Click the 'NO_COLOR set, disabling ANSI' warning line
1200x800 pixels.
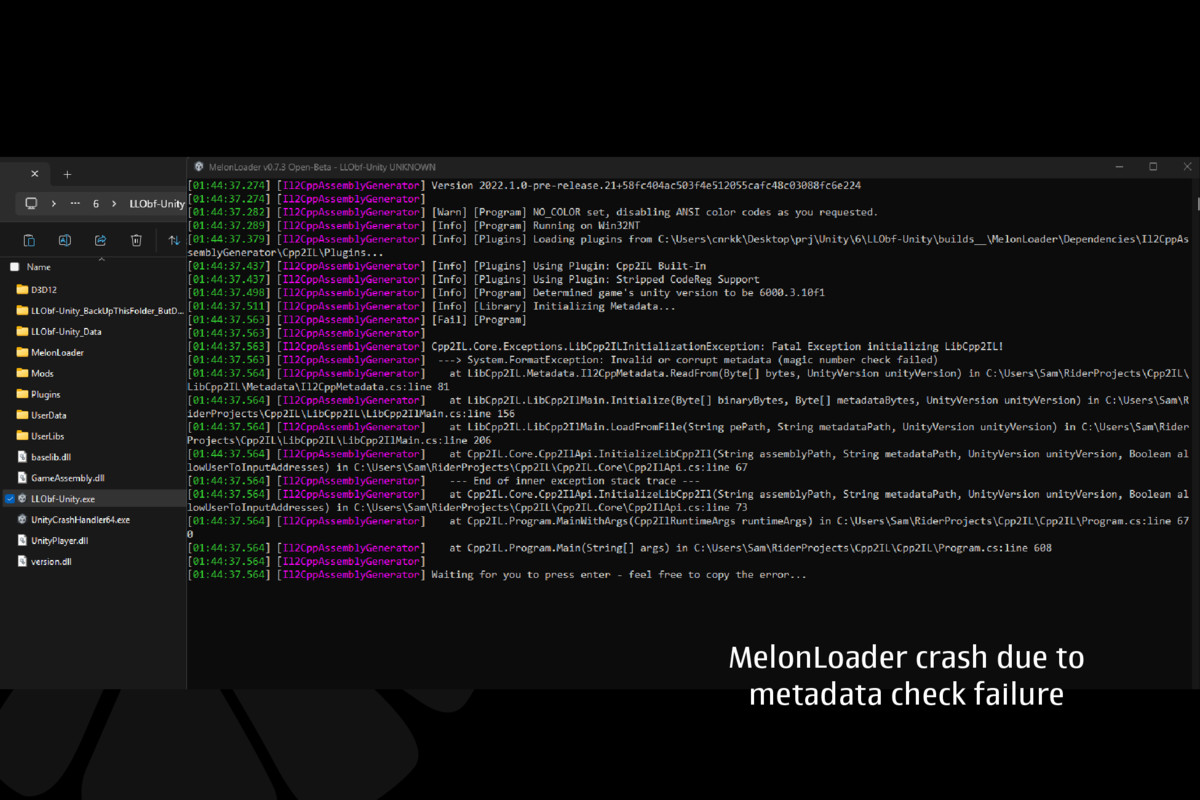pyautogui.click(x=532, y=213)
